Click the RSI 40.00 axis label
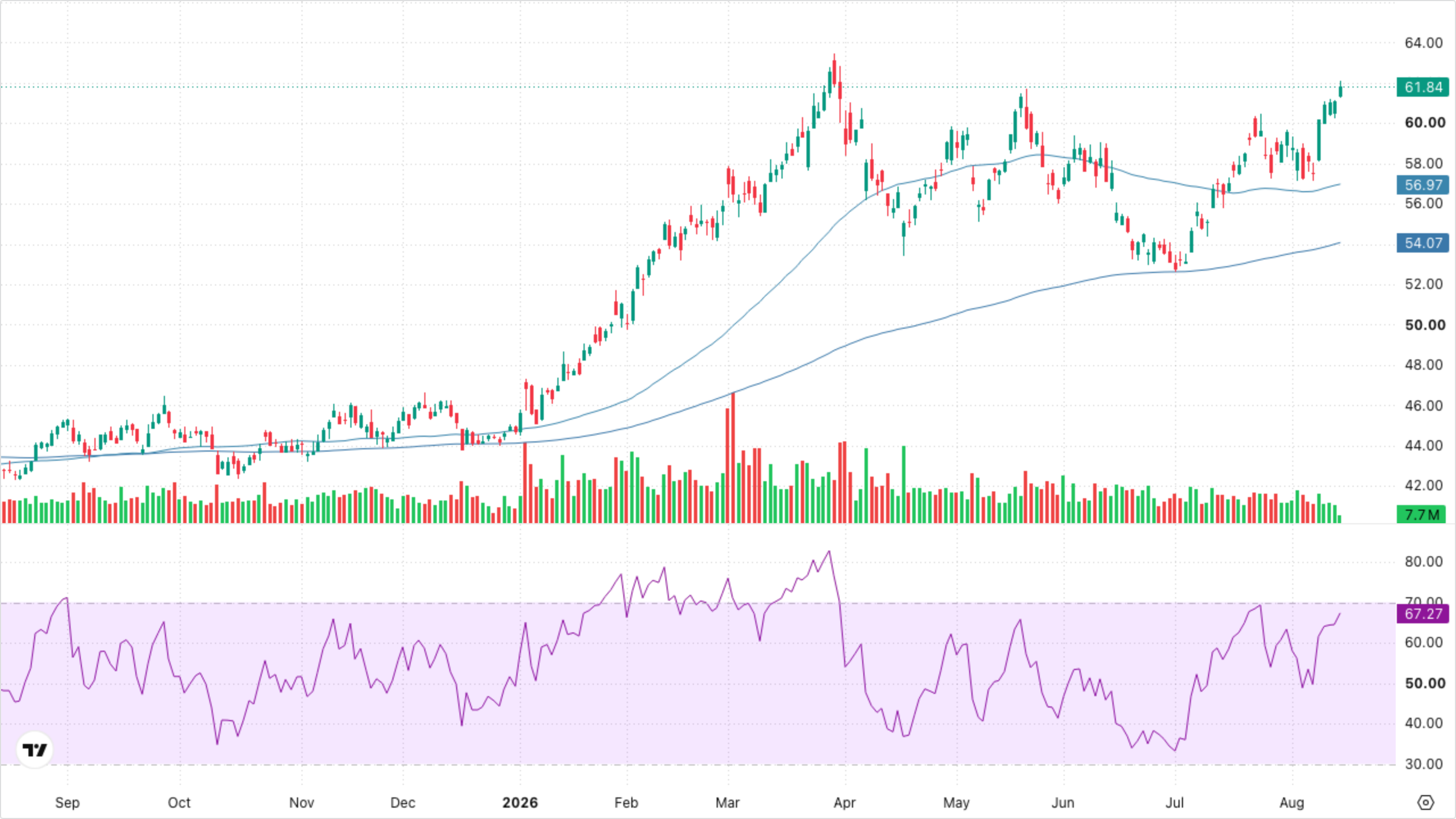Screen dimensions: 1456x819 pos(1424,723)
